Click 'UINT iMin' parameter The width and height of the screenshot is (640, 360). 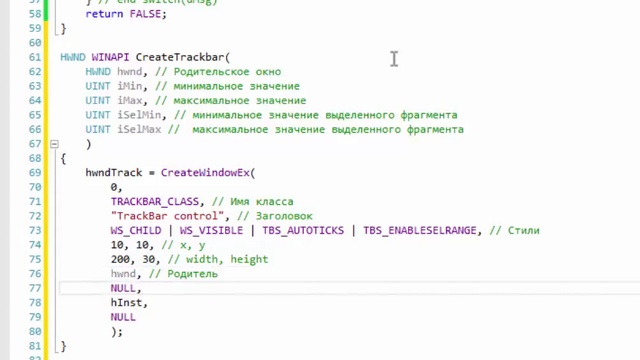(114, 86)
